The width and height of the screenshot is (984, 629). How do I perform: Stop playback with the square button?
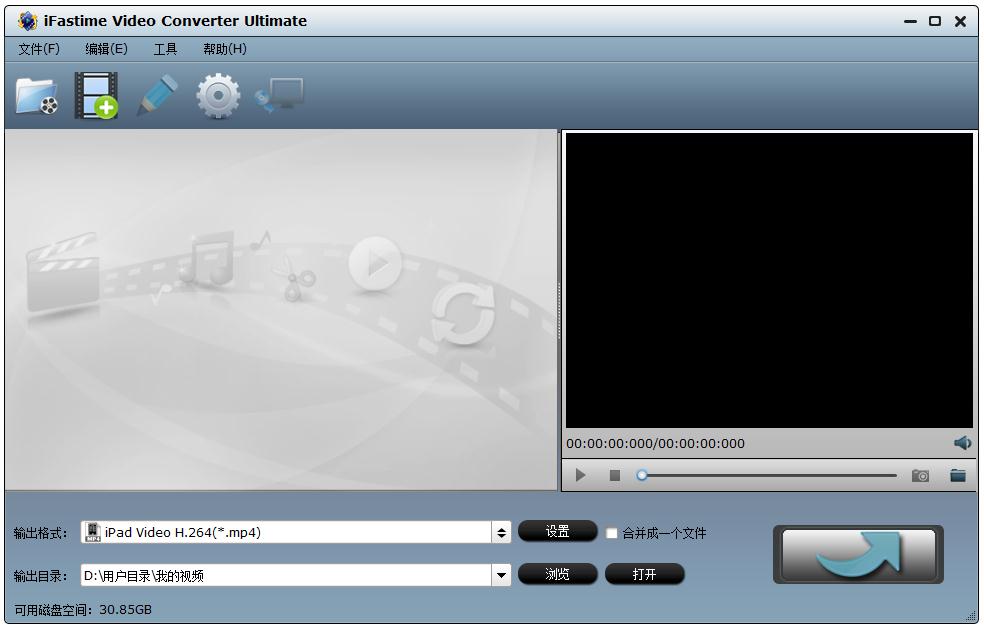point(615,476)
